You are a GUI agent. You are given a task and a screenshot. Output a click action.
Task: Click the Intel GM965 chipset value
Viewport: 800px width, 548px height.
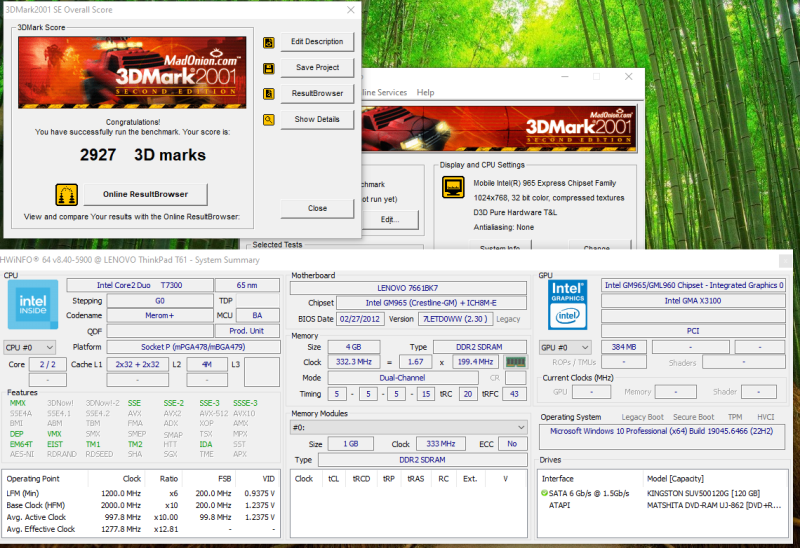(431, 303)
